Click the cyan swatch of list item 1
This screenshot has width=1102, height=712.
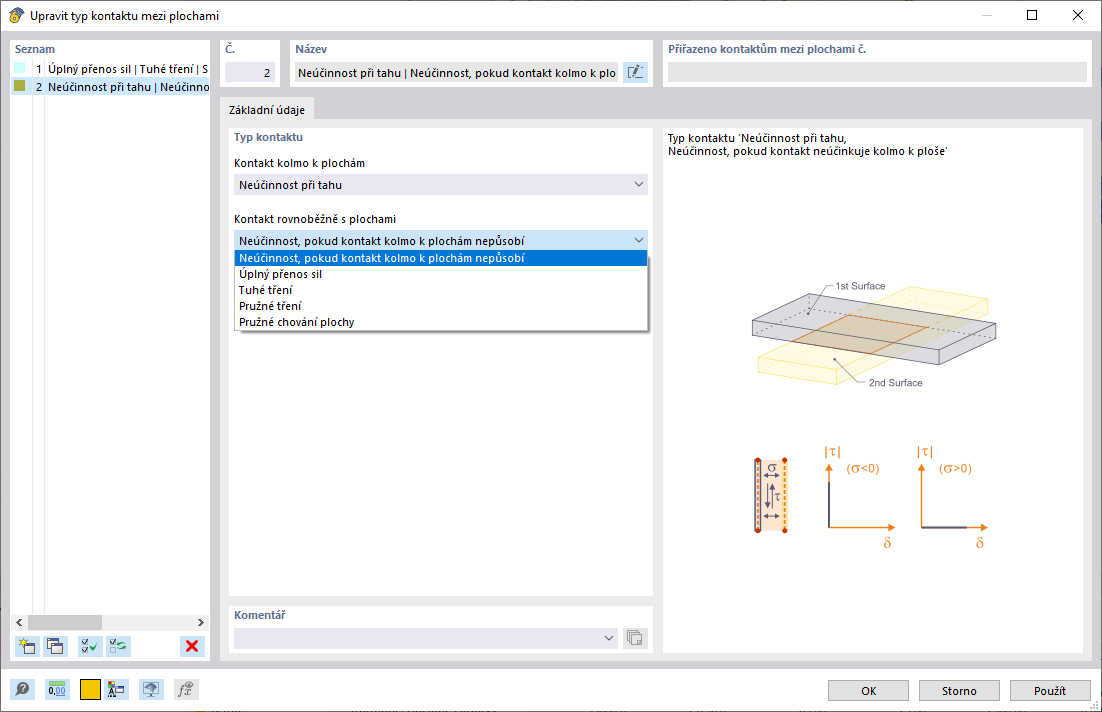tap(20, 68)
